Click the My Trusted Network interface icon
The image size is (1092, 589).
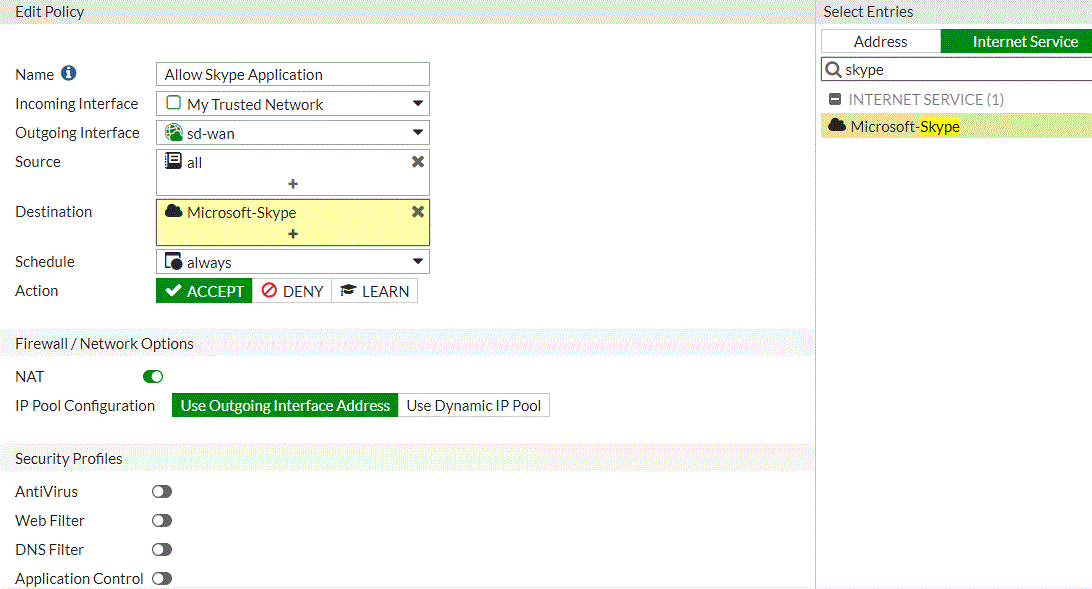(x=173, y=103)
